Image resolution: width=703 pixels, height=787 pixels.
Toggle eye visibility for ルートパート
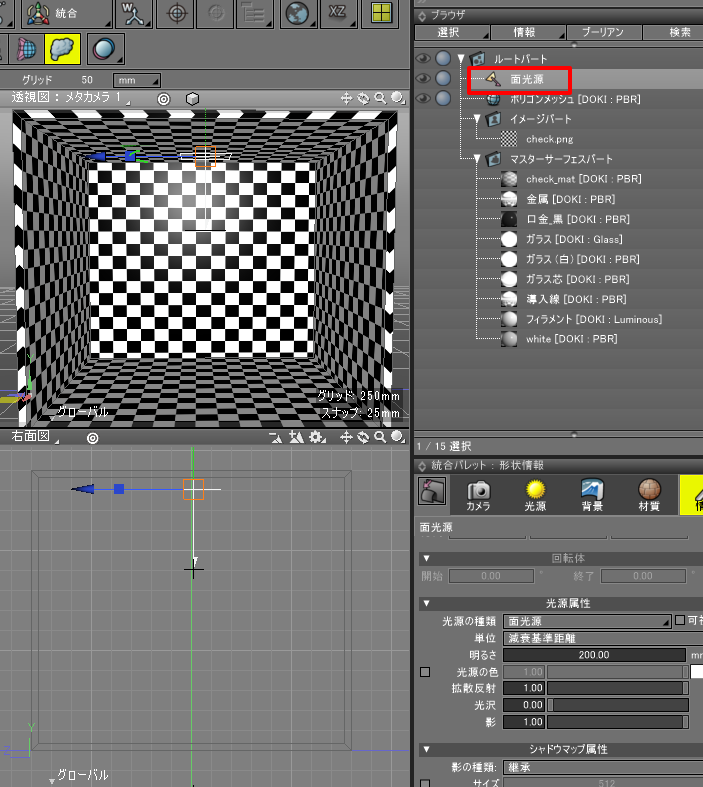point(423,59)
